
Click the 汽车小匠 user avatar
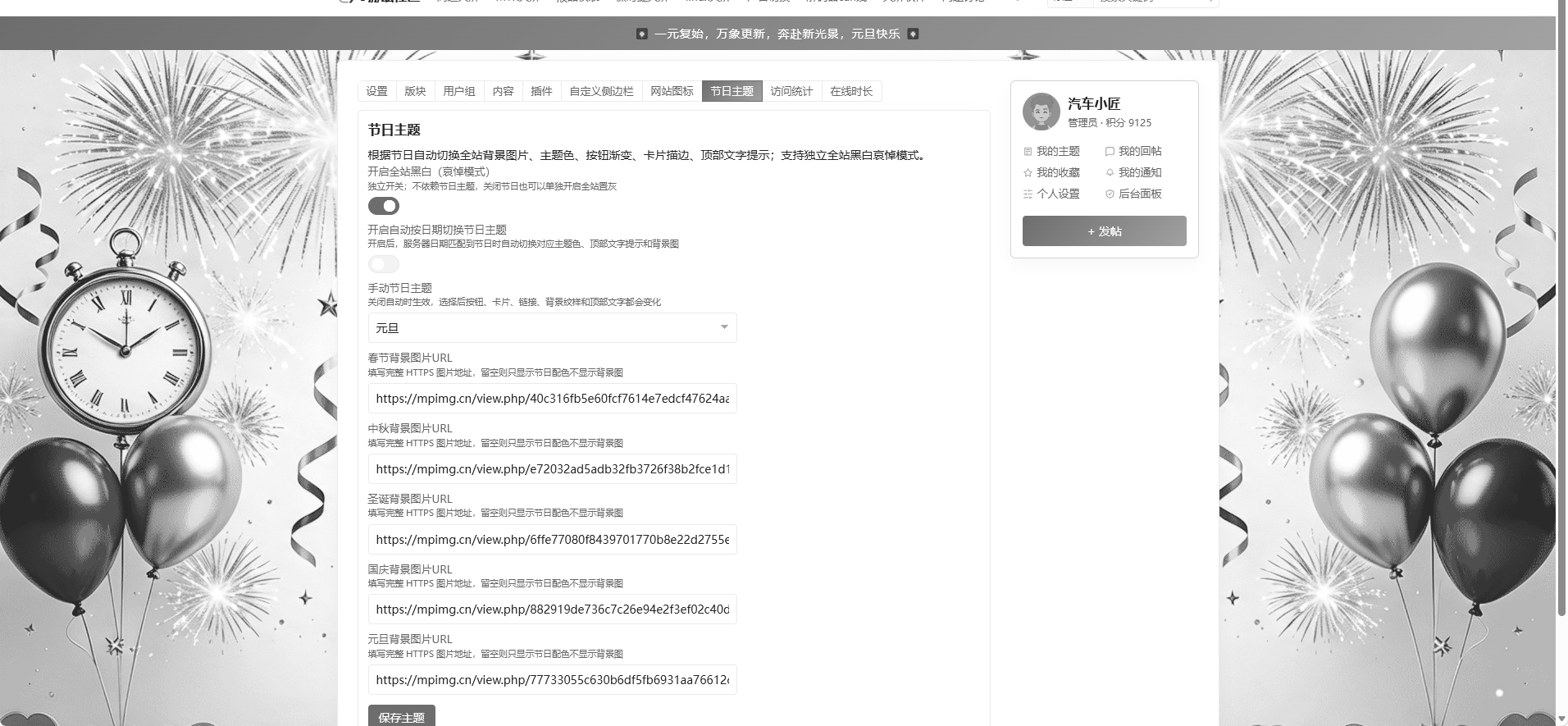coord(1042,112)
